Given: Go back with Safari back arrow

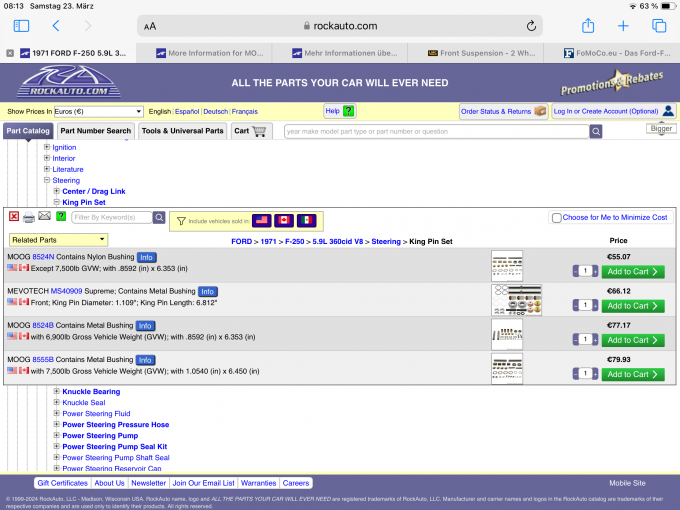Looking at the screenshot, I should tap(56, 26).
